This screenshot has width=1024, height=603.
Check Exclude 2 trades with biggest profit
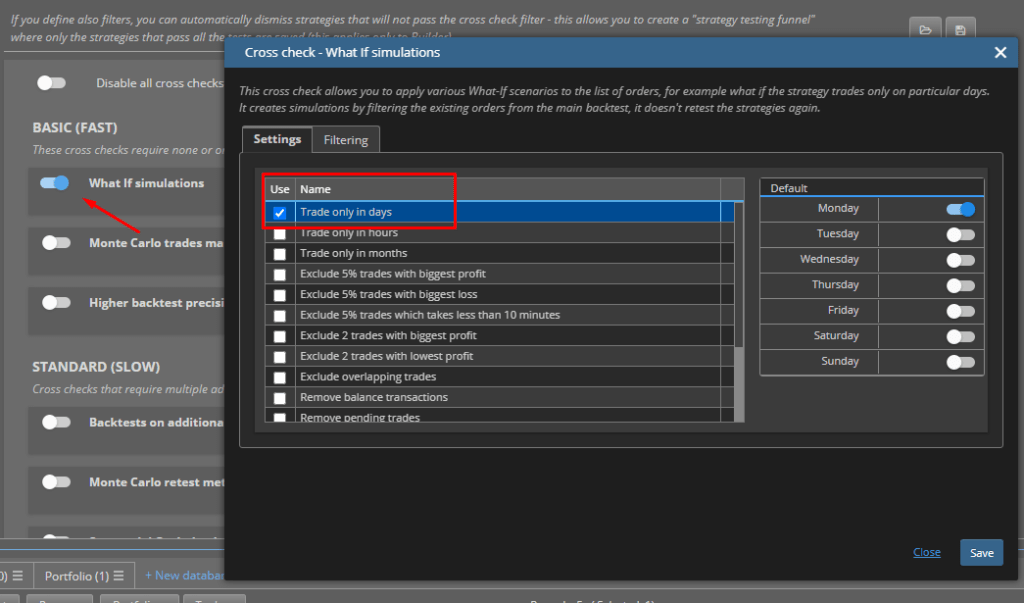[280, 336]
